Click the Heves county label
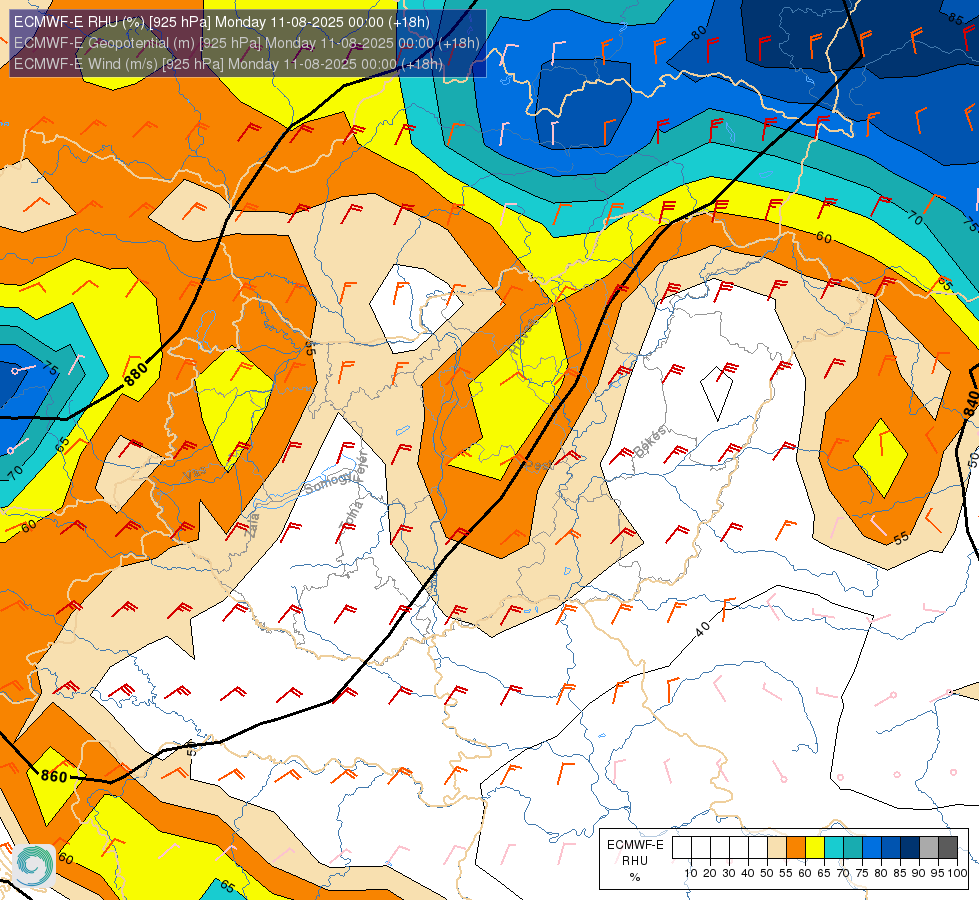979x900 pixels. [523, 336]
